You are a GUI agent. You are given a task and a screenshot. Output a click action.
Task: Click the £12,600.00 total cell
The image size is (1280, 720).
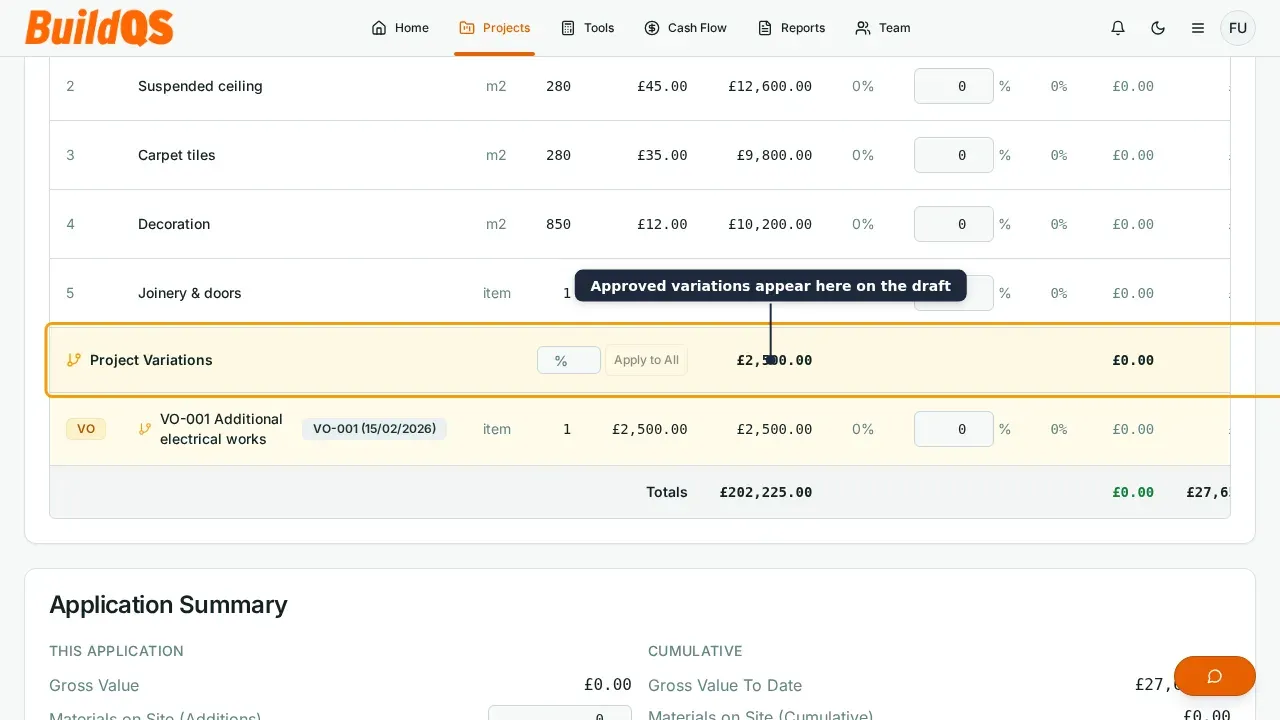point(770,86)
